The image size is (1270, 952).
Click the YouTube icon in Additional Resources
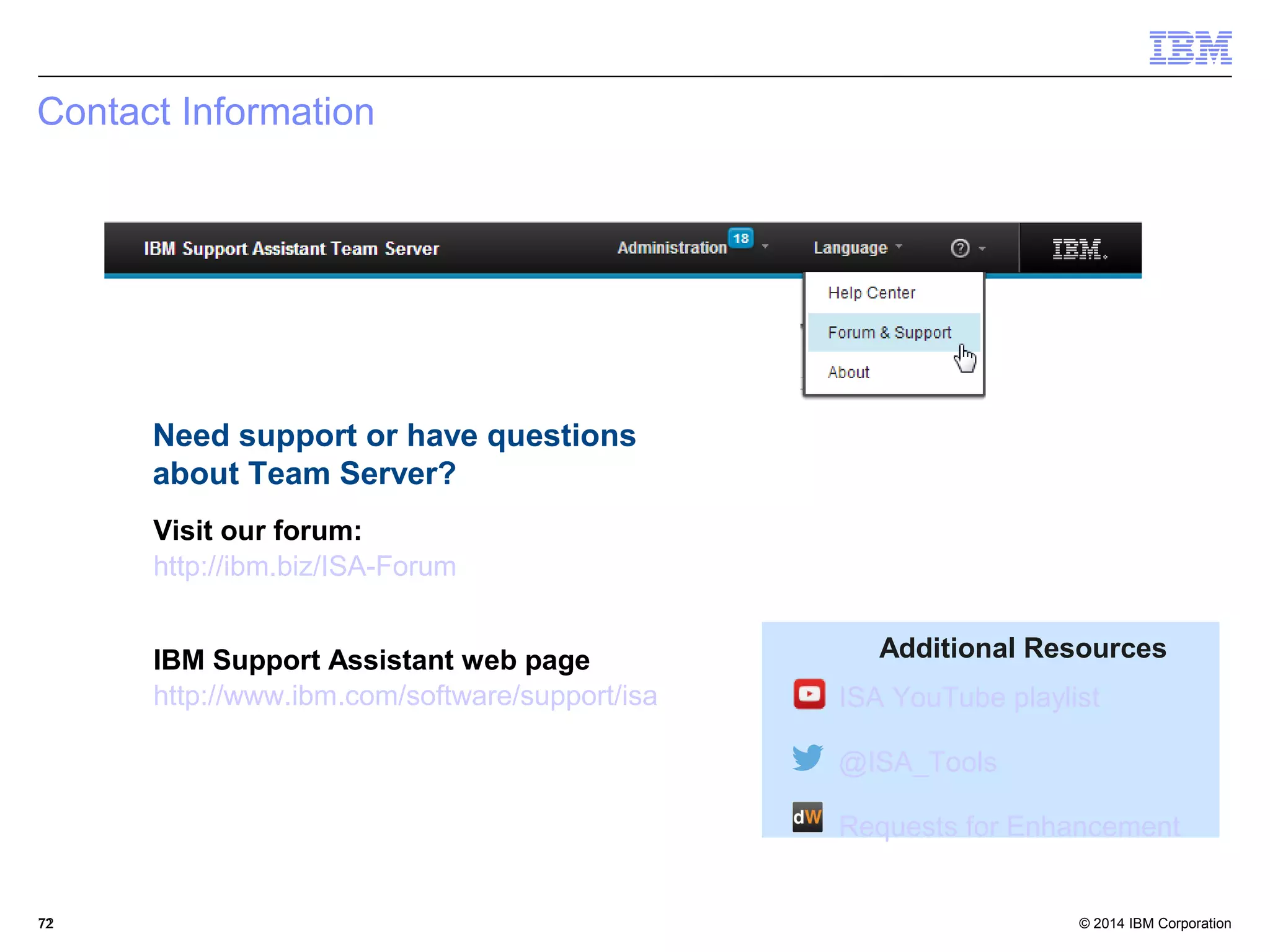809,694
